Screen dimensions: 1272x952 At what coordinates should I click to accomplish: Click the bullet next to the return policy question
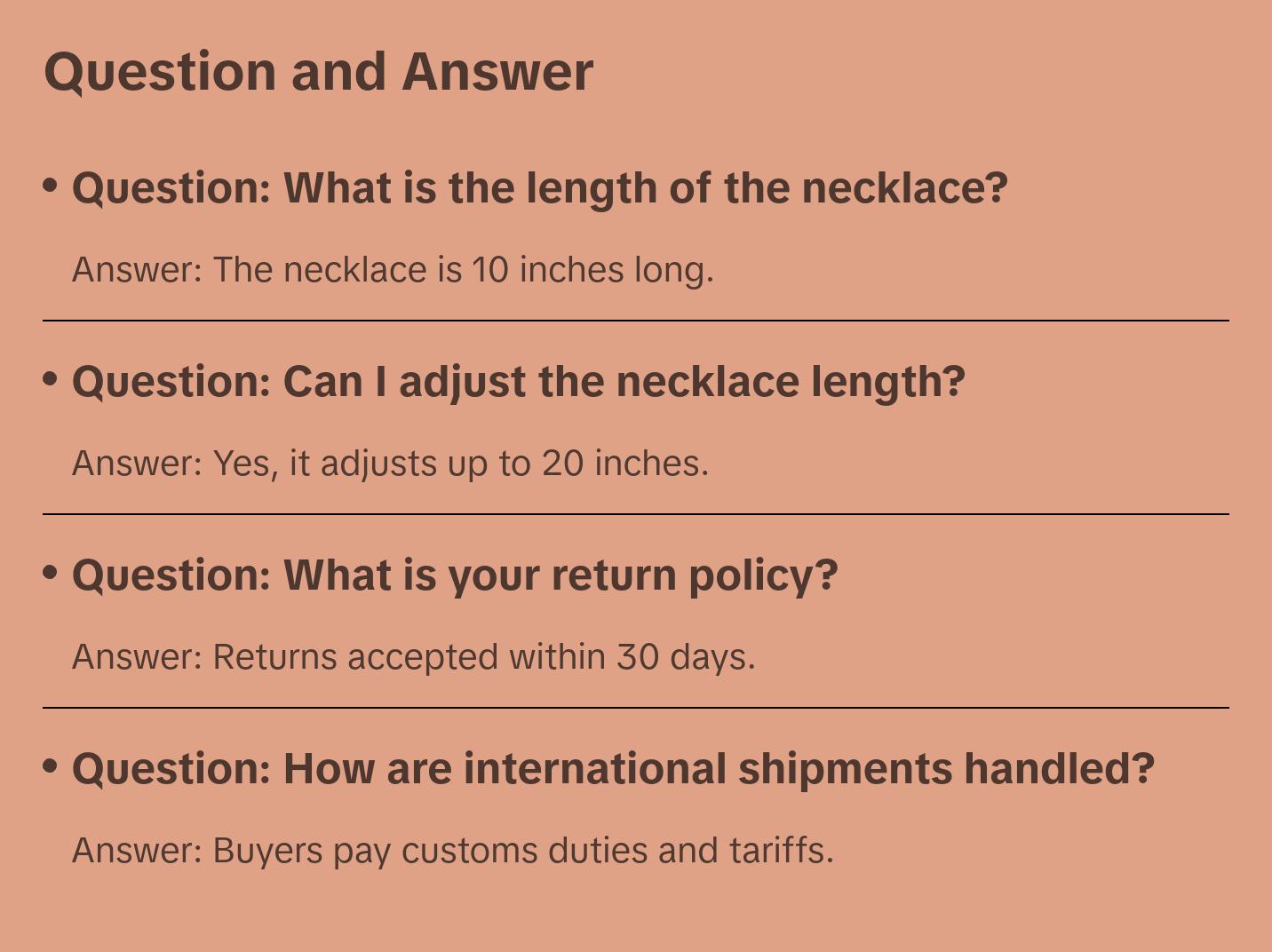pyautogui.click(x=51, y=572)
